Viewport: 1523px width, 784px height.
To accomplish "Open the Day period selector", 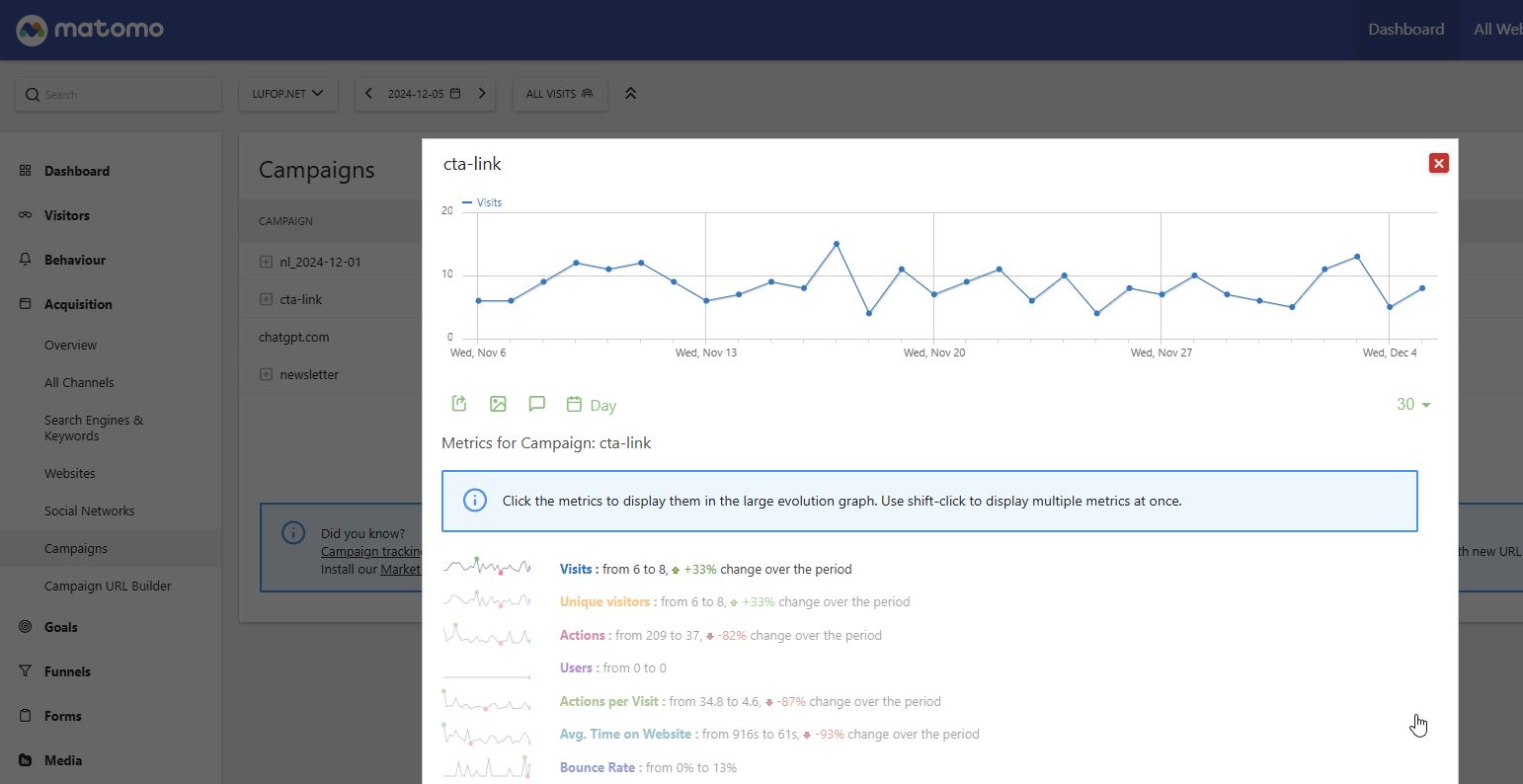I will [x=592, y=405].
